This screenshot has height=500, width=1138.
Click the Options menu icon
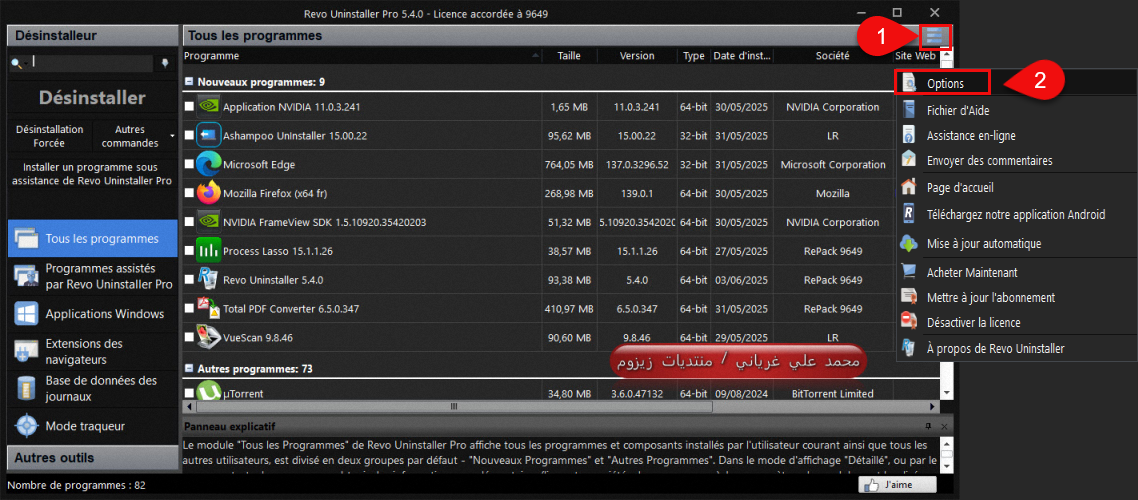[x=909, y=83]
